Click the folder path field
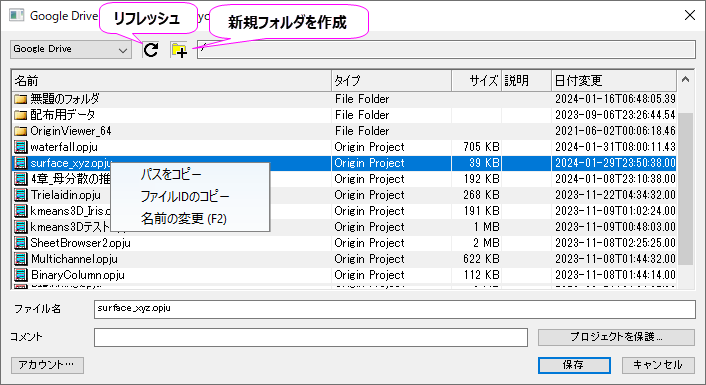Viewport: 706px width, 385px height. point(446,50)
